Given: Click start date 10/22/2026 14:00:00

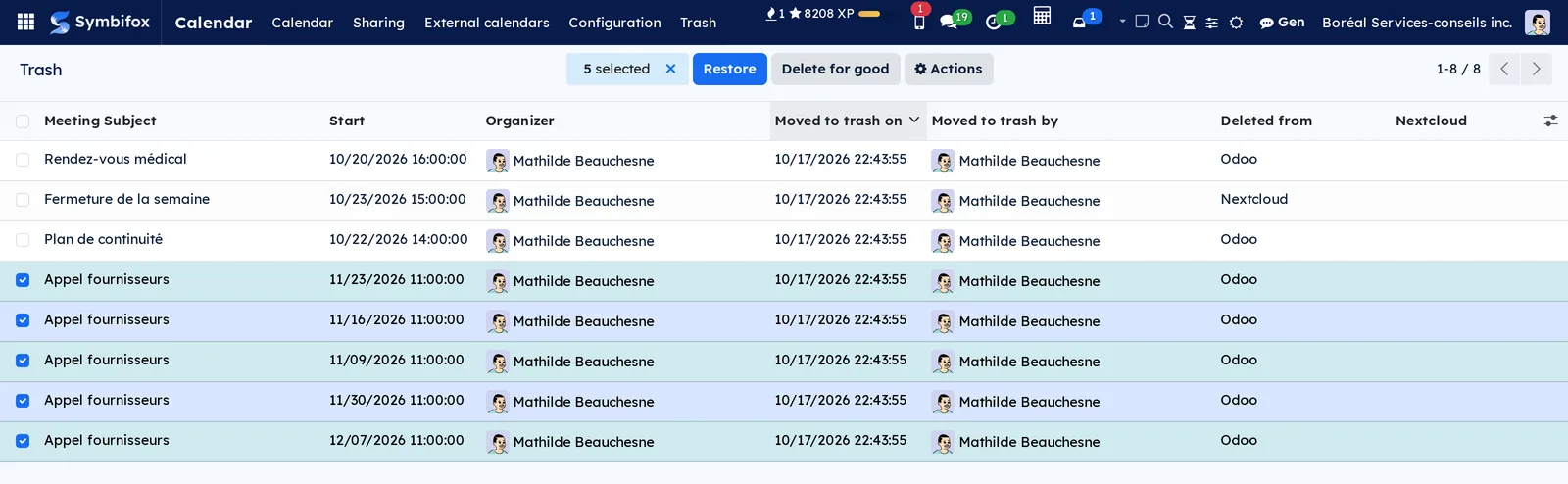Looking at the screenshot, I should tap(398, 239).
